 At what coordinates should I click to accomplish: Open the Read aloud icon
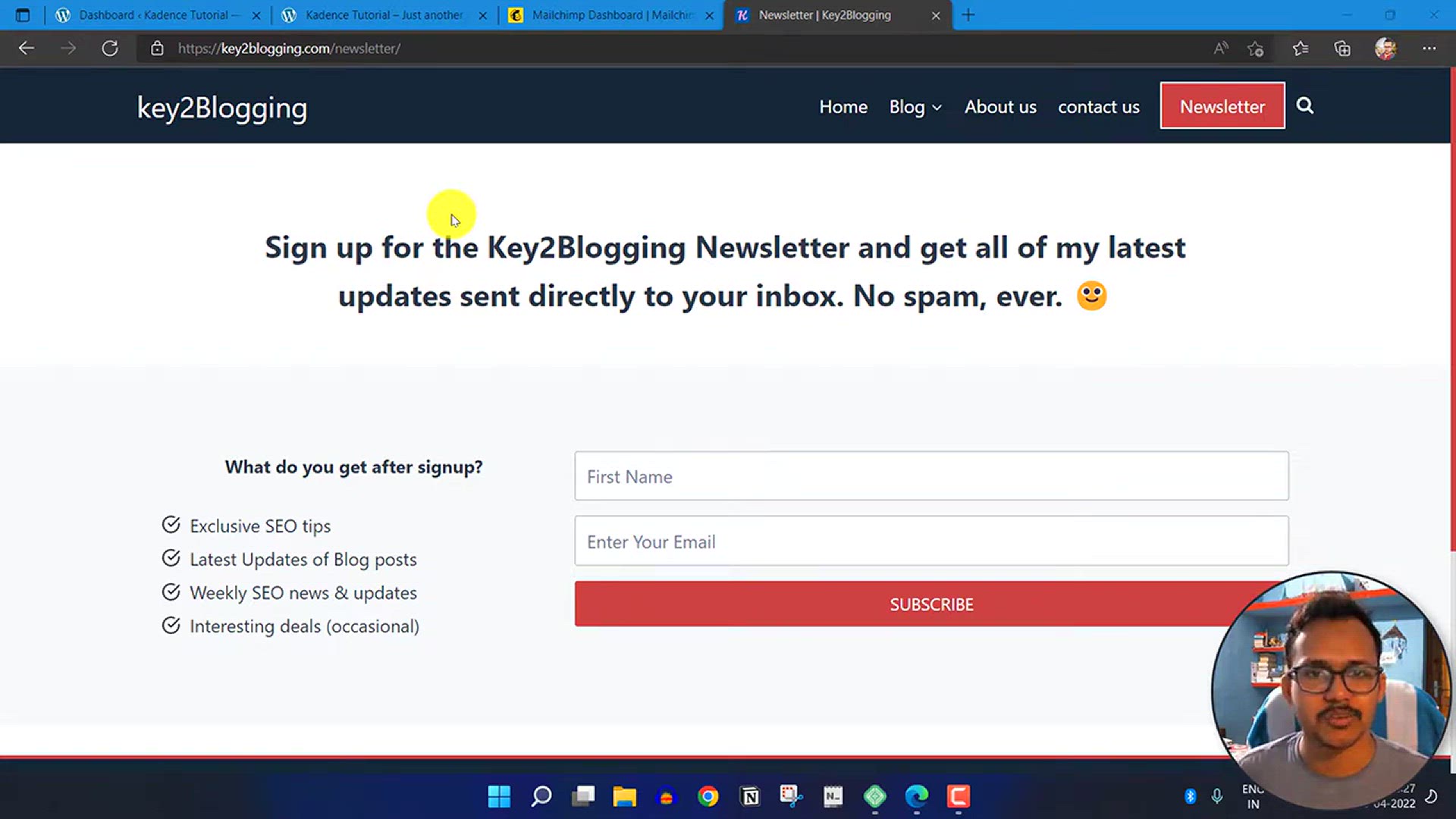(1220, 49)
